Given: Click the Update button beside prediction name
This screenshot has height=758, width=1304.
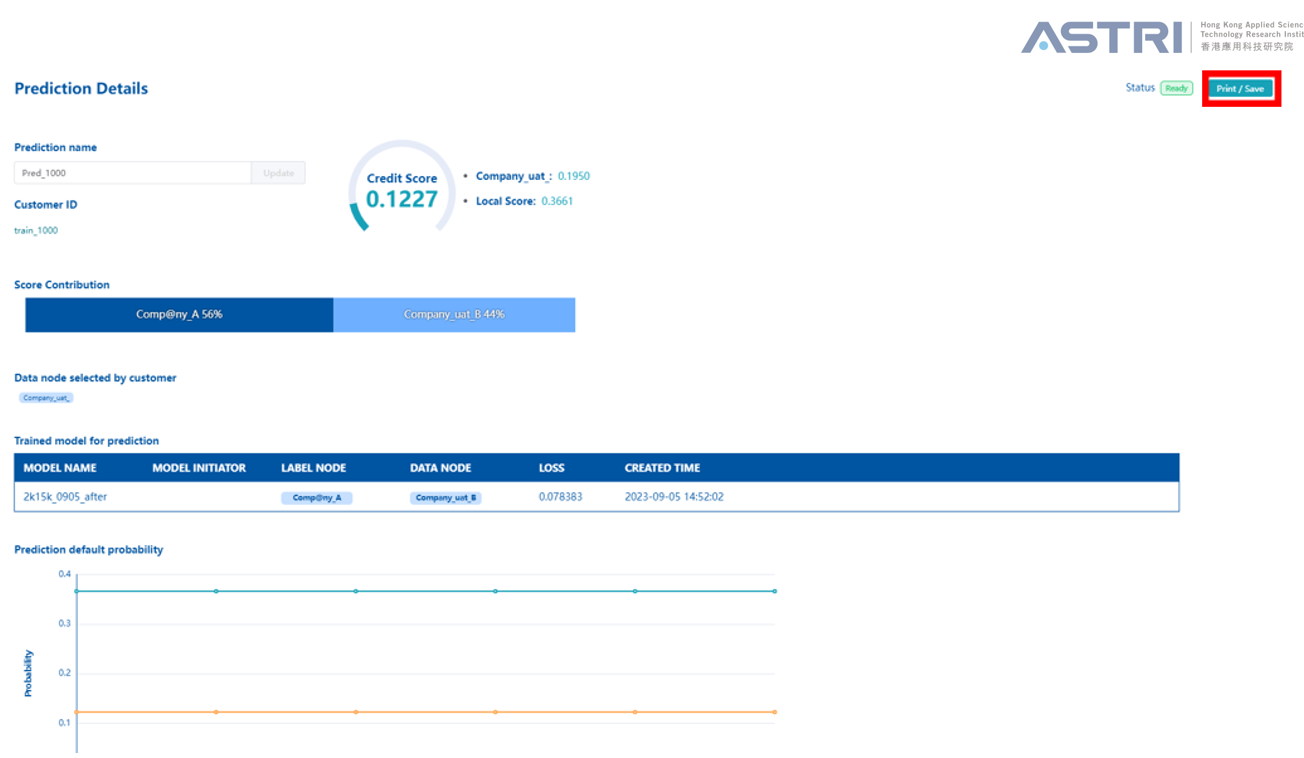Looking at the screenshot, I should click(x=278, y=173).
